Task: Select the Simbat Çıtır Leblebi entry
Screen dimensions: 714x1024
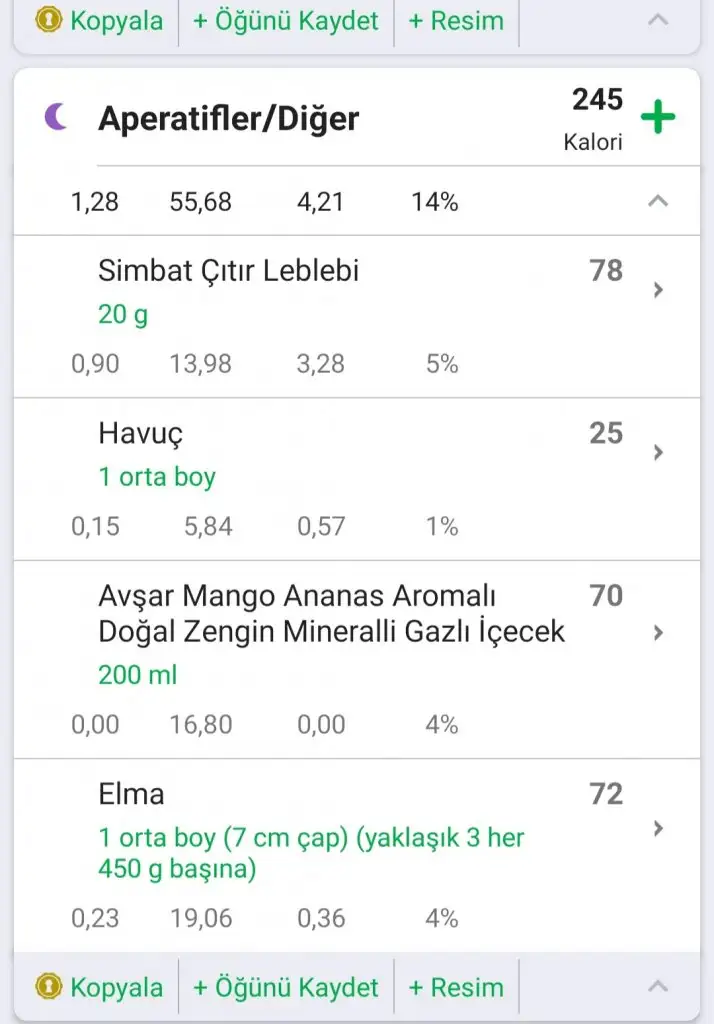Action: 229,271
